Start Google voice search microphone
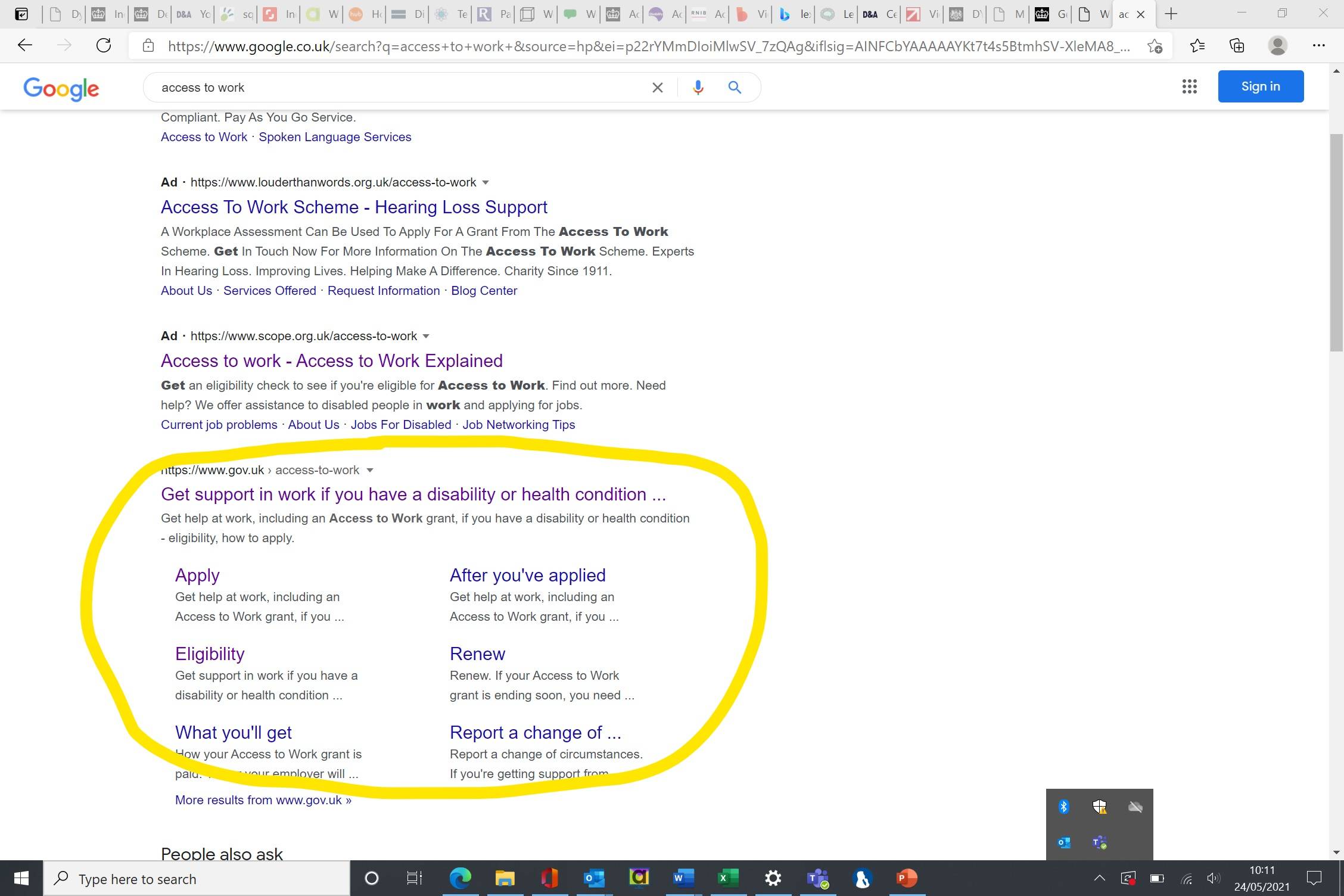This screenshot has height=896, width=1344. [x=698, y=88]
